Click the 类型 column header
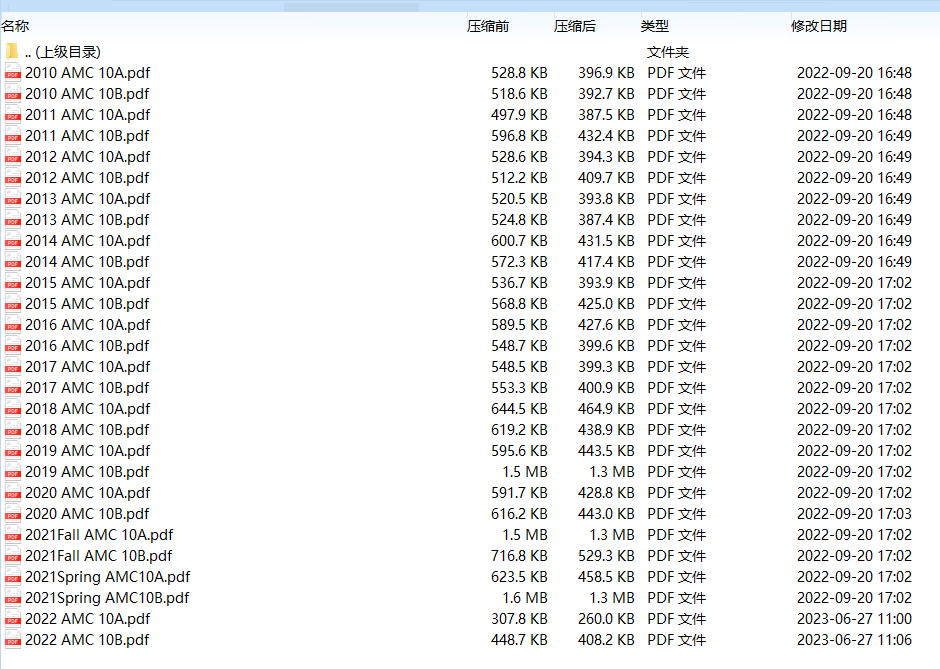940x669 pixels. [x=655, y=26]
